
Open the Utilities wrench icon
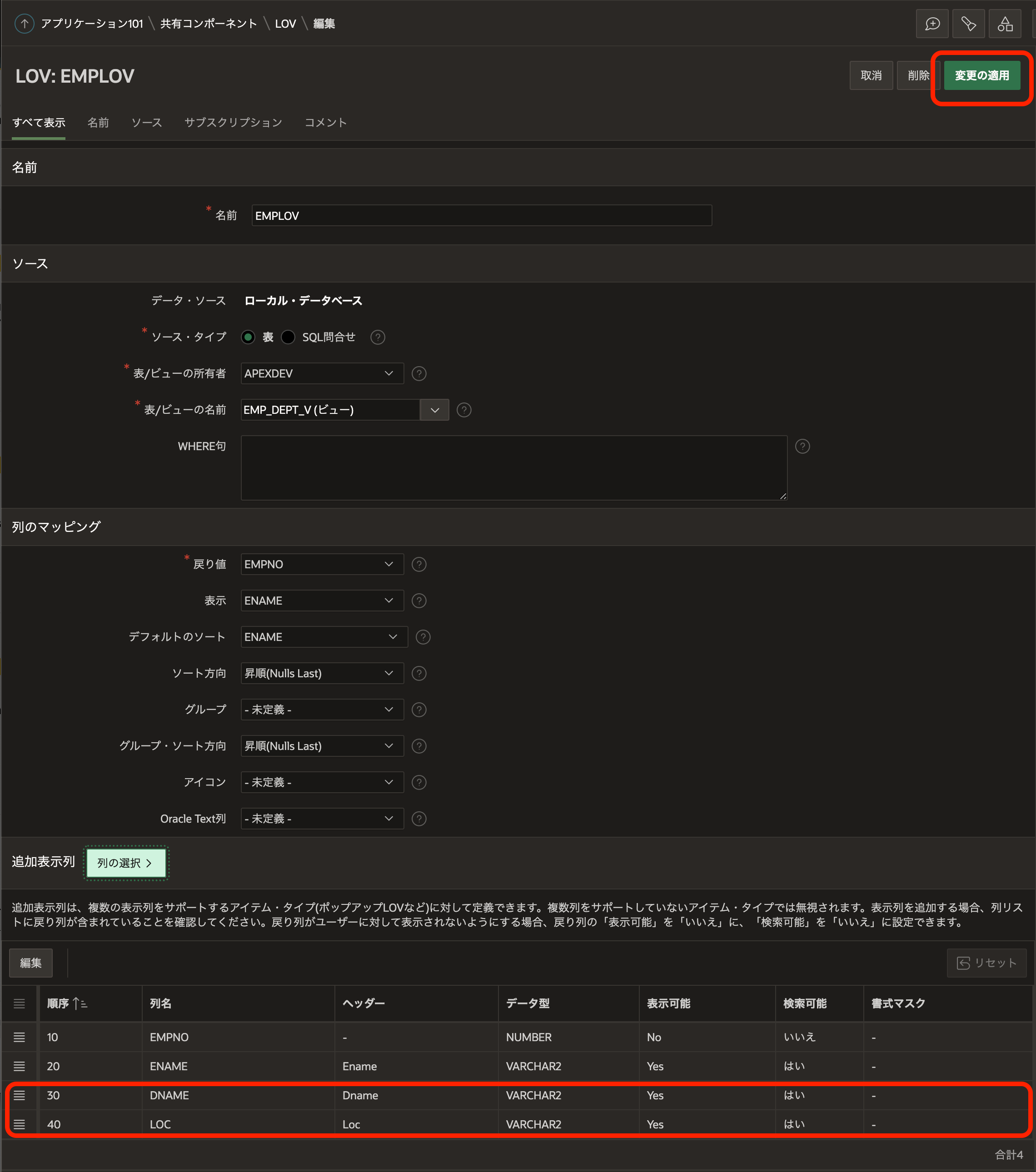968,24
